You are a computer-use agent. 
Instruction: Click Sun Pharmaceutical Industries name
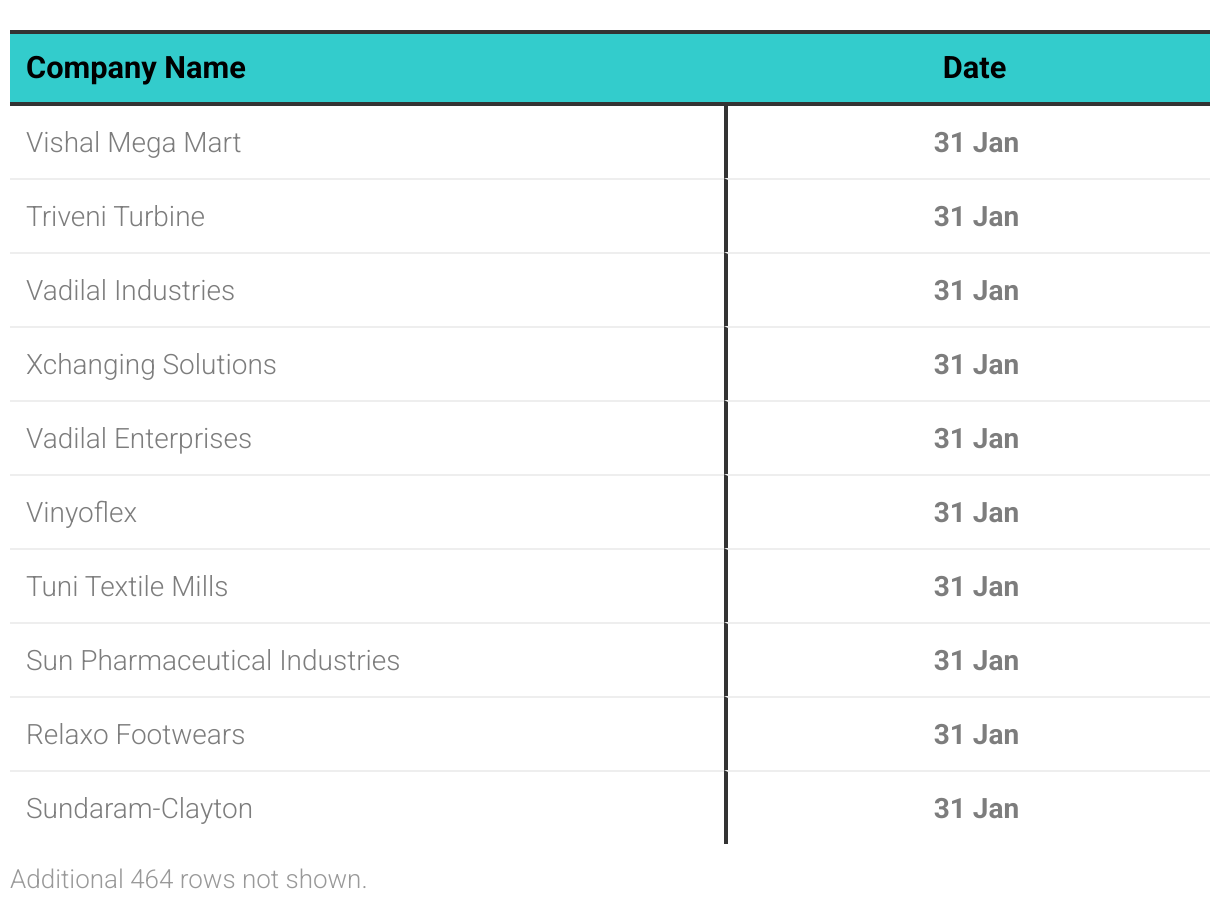pos(213,661)
